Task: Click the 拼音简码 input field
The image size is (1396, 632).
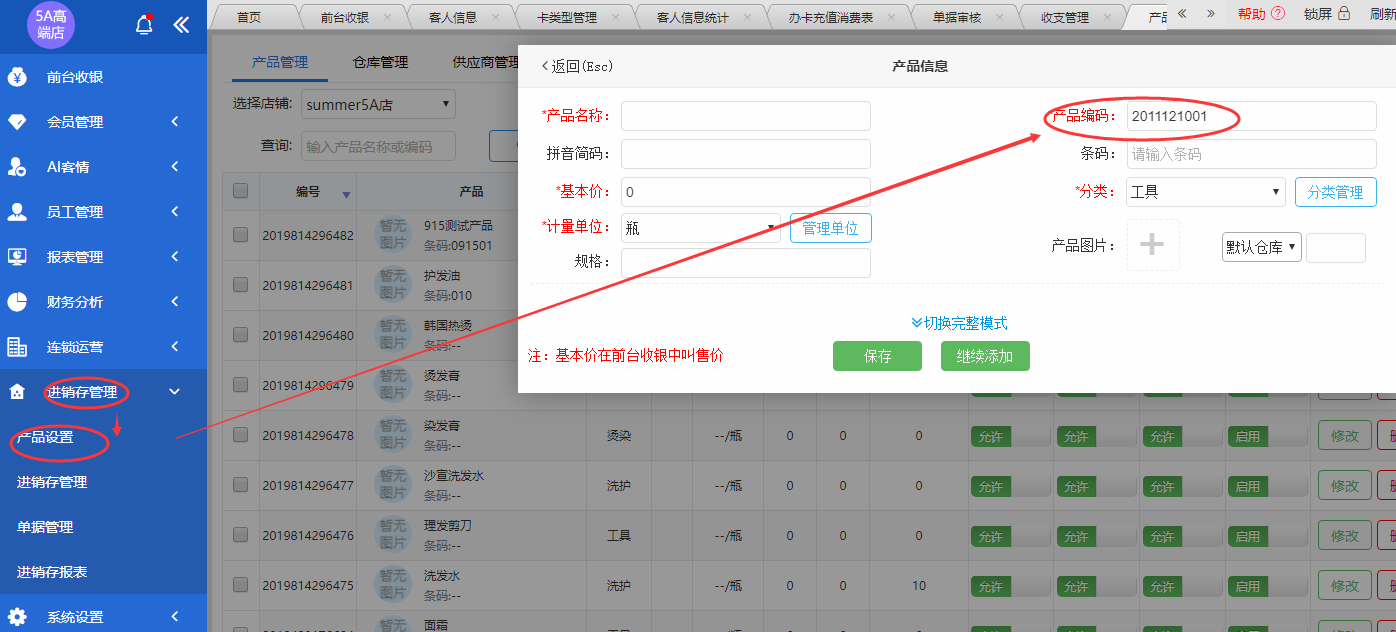Action: point(746,154)
